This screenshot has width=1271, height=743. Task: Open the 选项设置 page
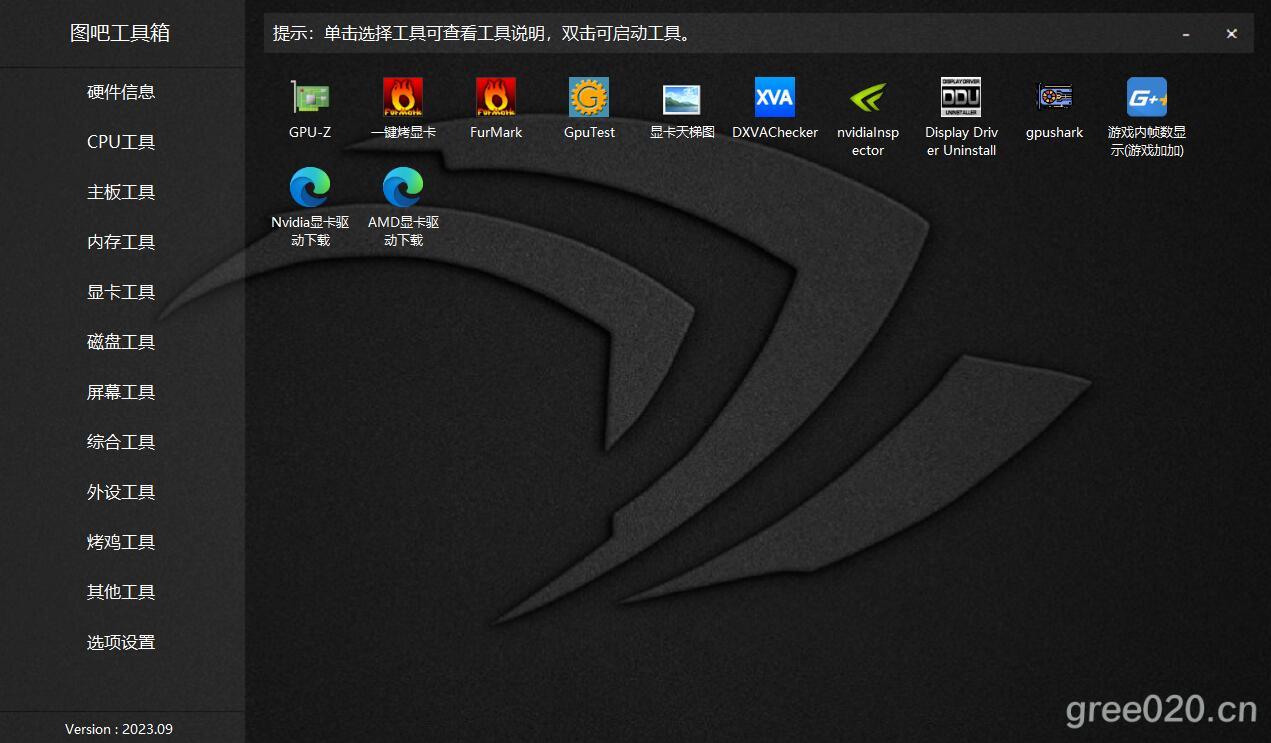121,642
